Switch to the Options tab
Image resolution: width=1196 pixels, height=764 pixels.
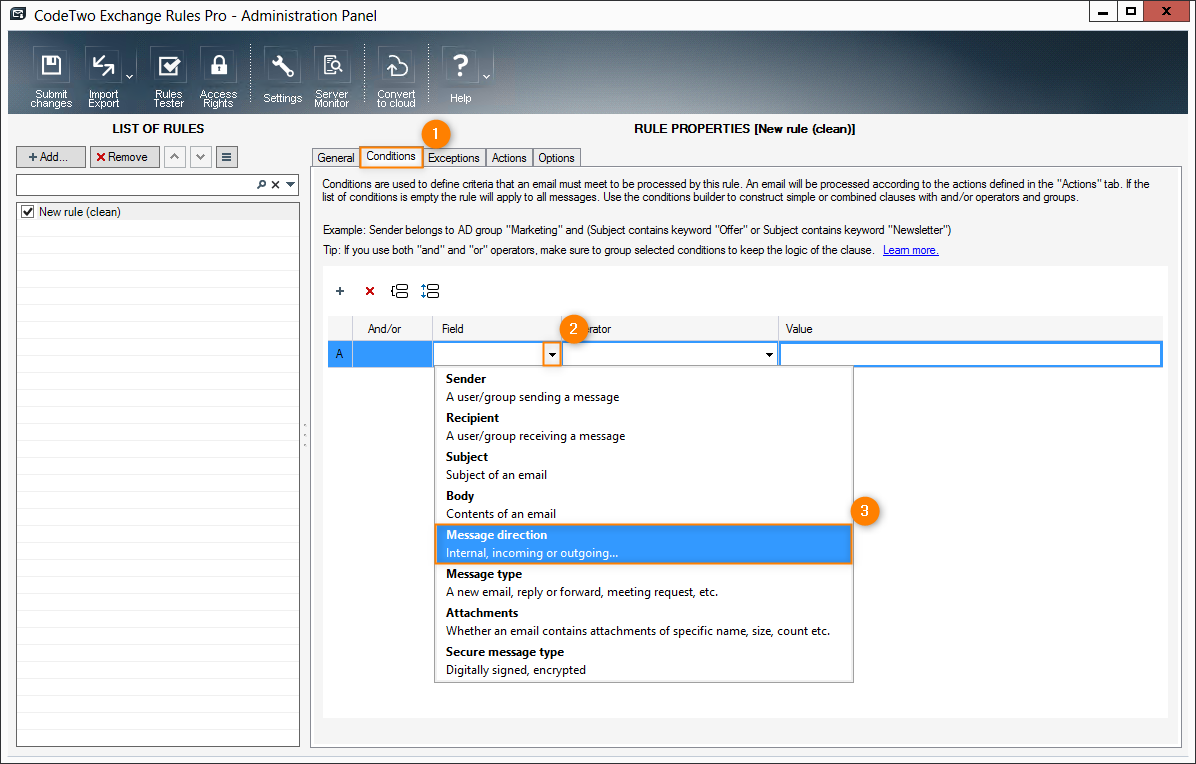click(556, 158)
